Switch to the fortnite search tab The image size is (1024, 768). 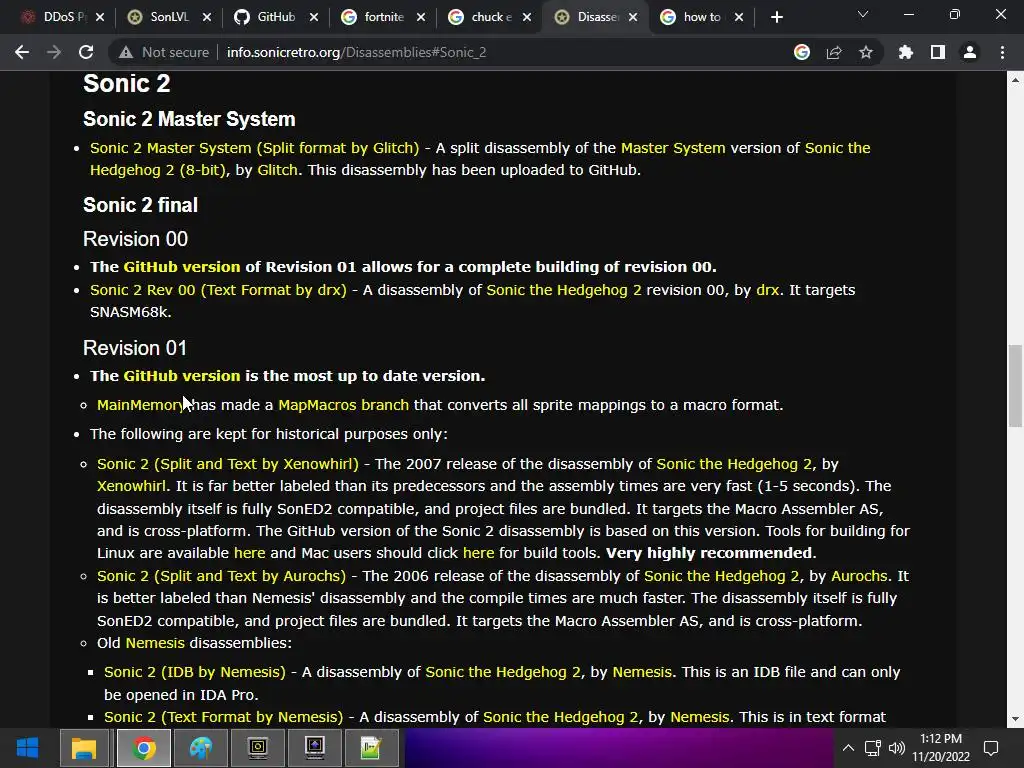[x=383, y=17]
